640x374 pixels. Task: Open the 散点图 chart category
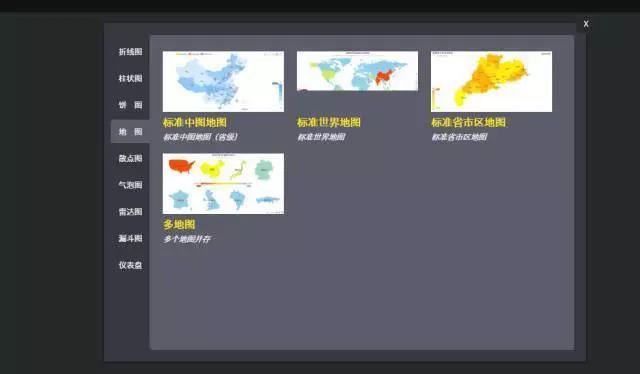coord(130,158)
